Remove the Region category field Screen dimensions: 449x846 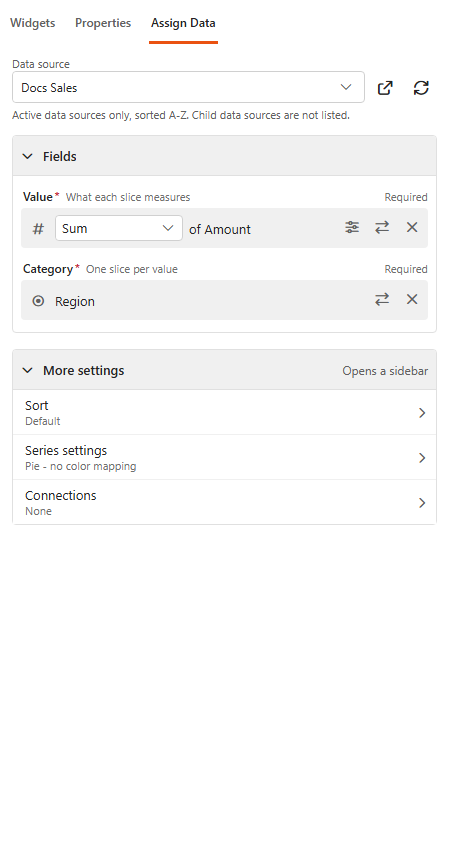pos(412,299)
